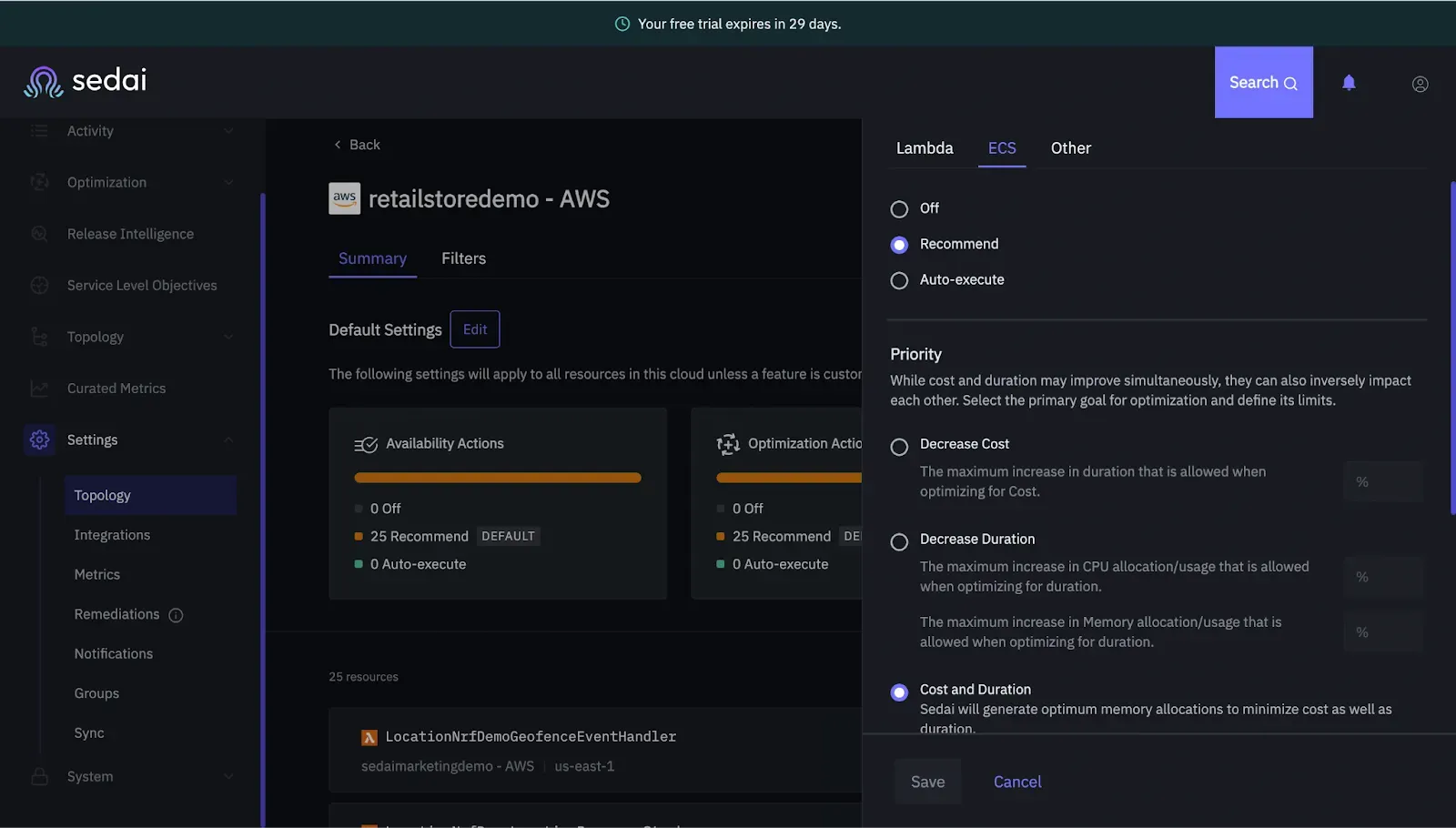Switch to the Lambda tab
The width and height of the screenshot is (1456, 828).
925,148
